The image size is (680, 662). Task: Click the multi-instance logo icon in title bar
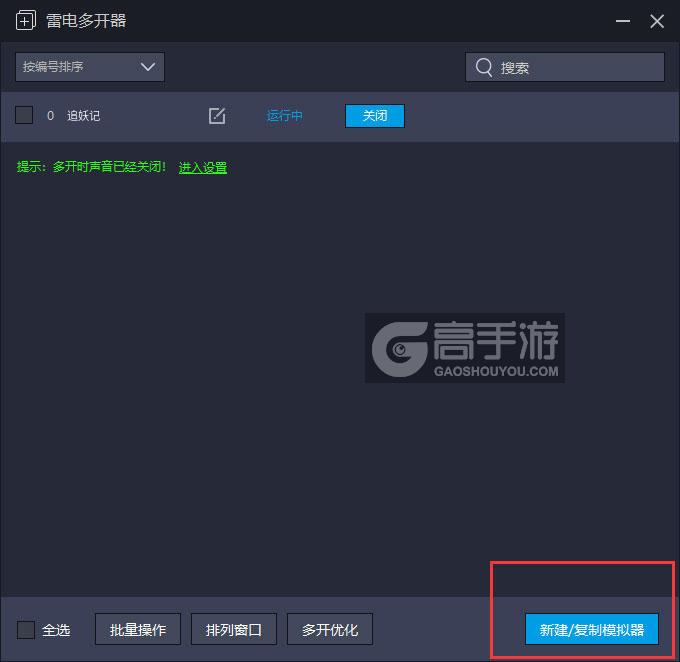tap(26, 20)
